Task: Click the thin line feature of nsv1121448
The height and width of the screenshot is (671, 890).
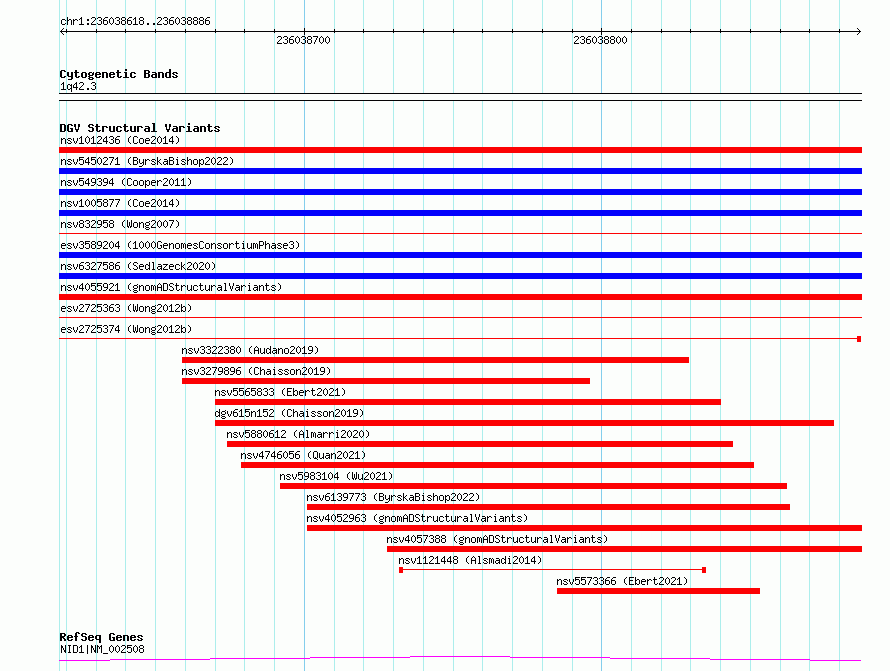Action: coord(552,569)
